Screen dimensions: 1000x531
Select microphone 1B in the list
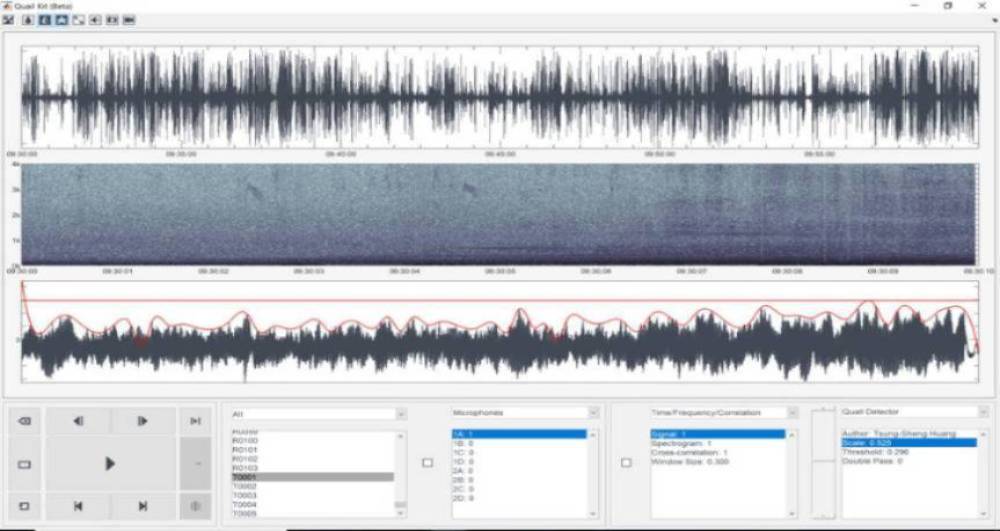coord(519,443)
